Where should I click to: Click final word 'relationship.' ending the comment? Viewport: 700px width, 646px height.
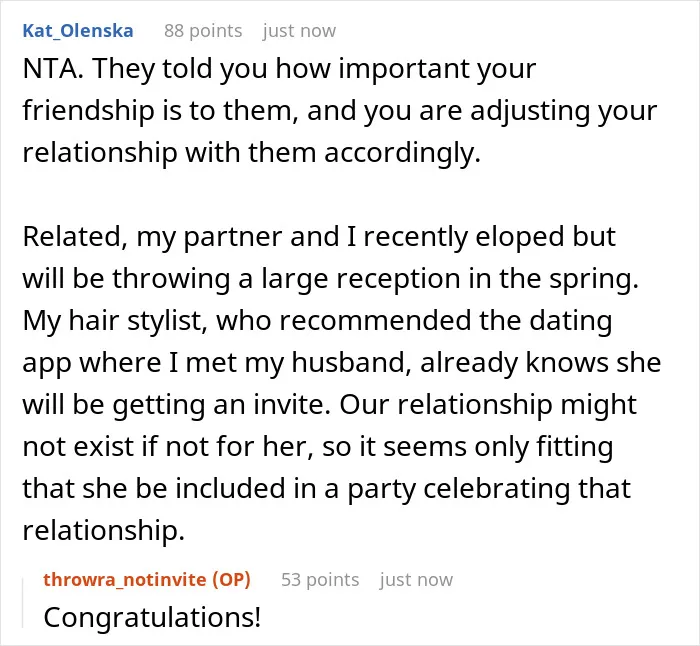(x=104, y=530)
